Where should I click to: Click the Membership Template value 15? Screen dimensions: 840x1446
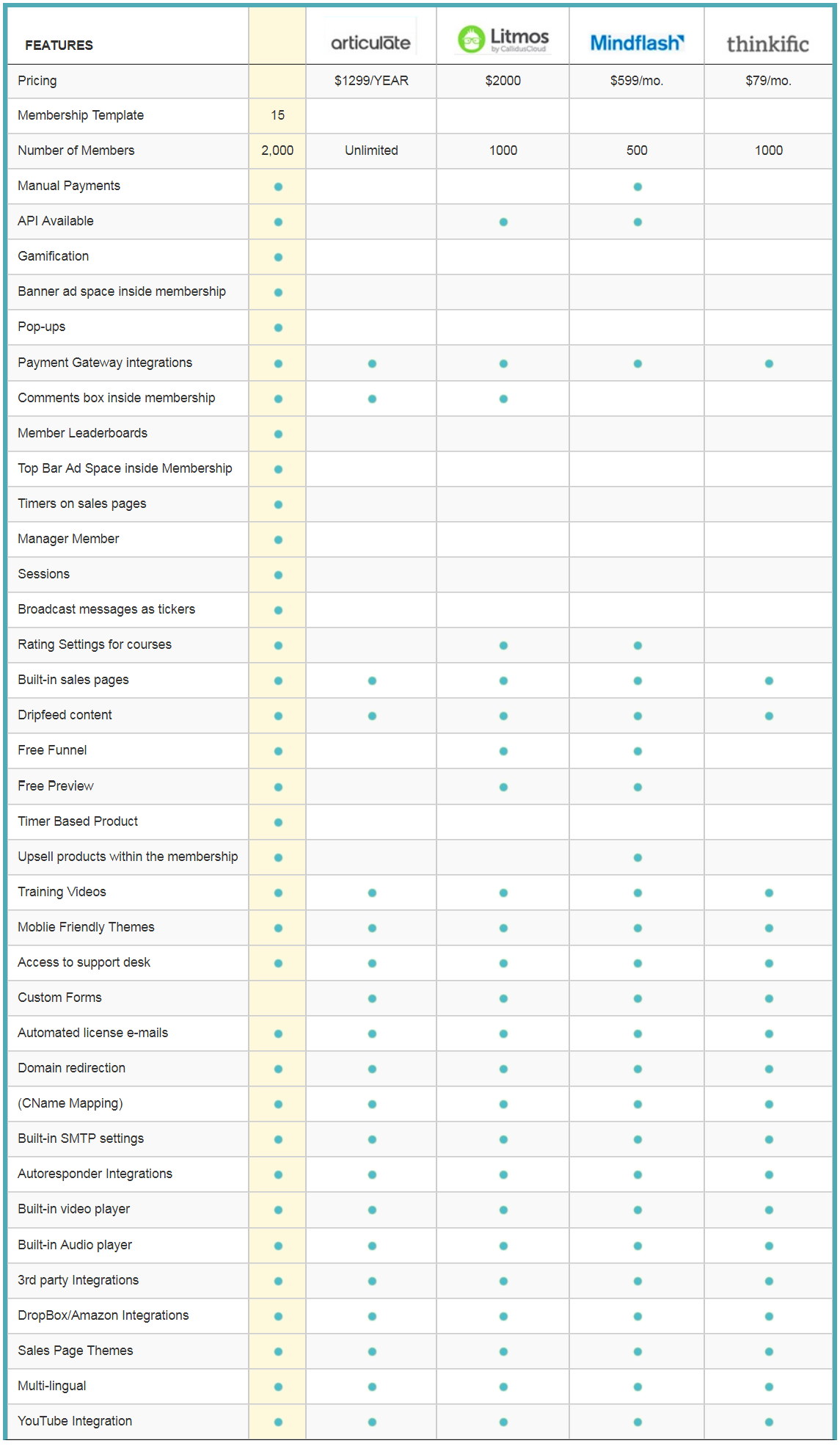click(x=277, y=115)
